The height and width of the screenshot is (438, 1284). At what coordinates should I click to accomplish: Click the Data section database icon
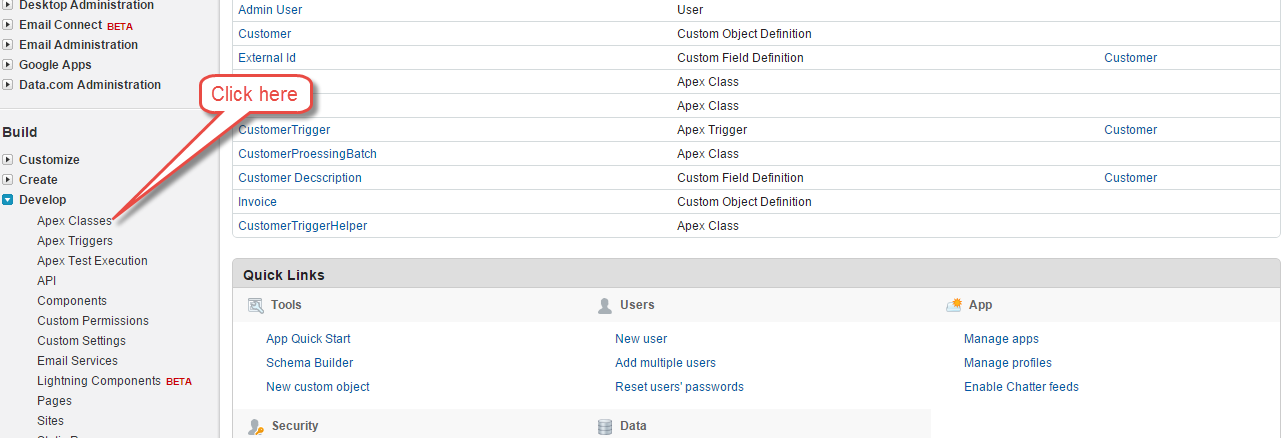[604, 427]
